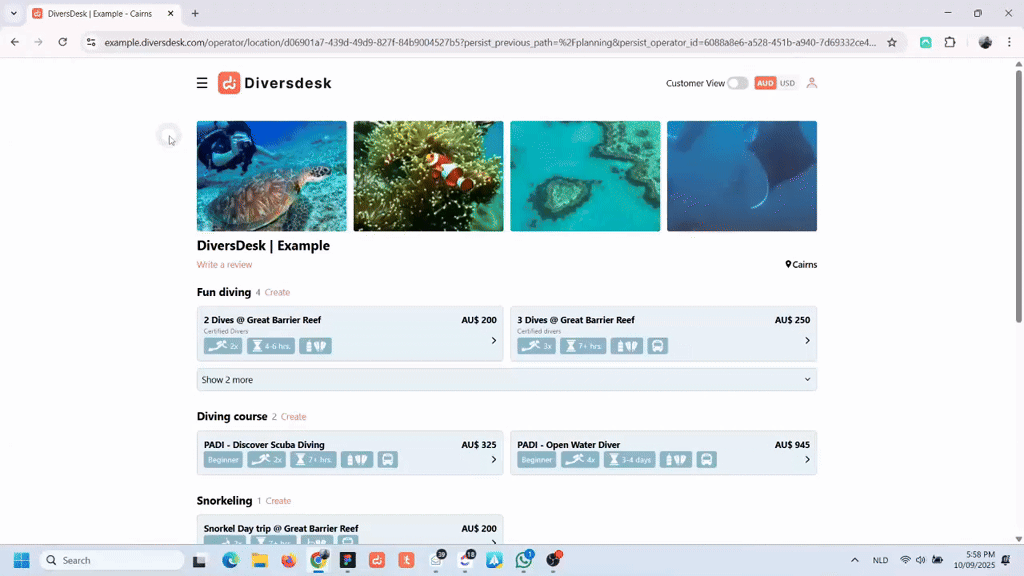Image resolution: width=1024 pixels, height=576 pixels.
Task: Open the manta ray photo
Action: [742, 176]
